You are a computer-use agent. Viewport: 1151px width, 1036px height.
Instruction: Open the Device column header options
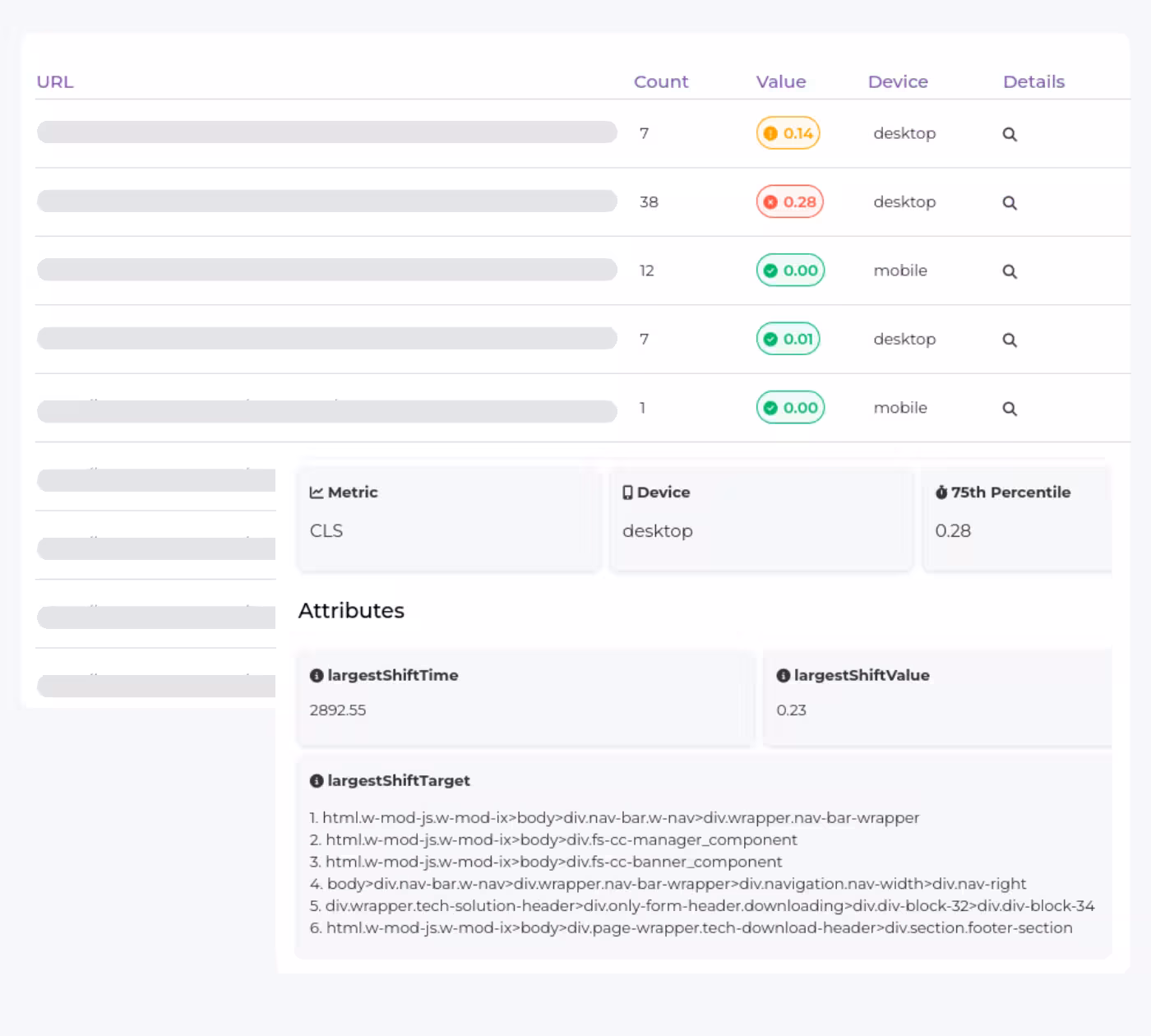pyautogui.click(x=897, y=81)
